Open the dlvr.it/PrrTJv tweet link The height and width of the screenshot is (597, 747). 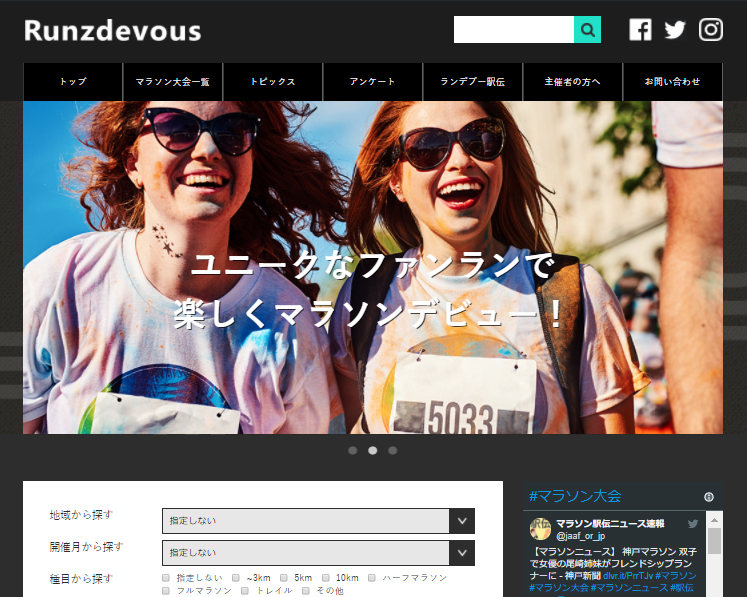(628, 576)
